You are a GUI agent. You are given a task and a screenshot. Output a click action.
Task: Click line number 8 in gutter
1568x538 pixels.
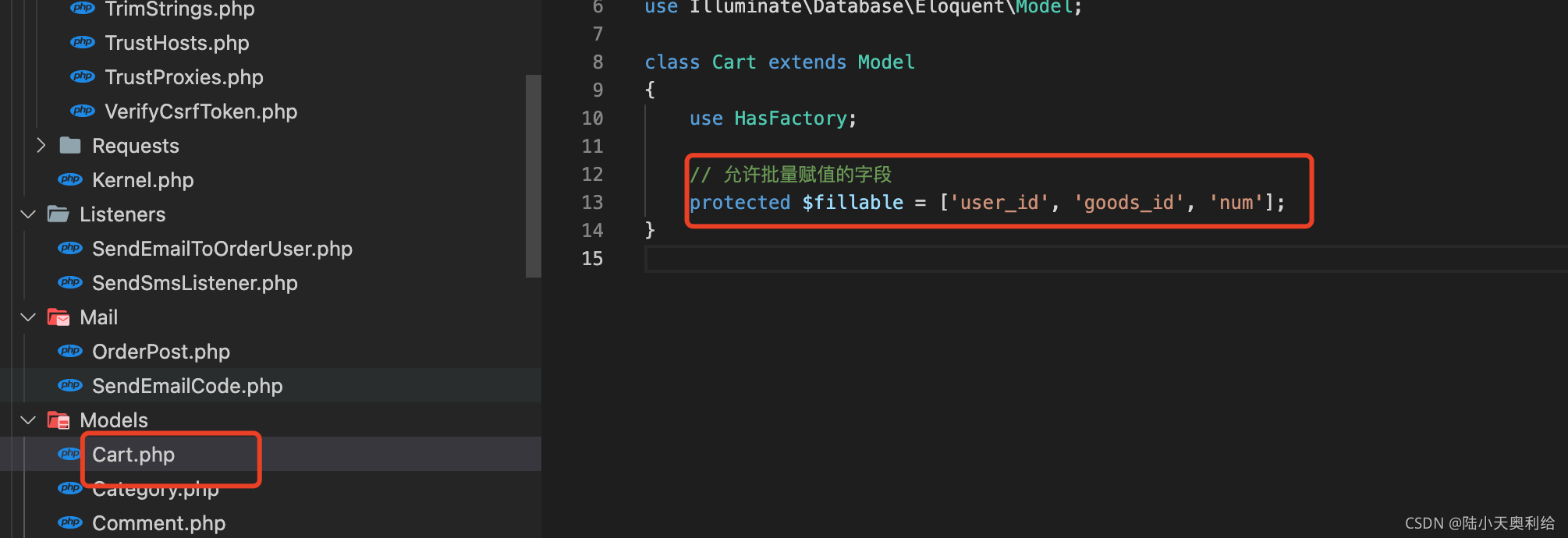tap(598, 62)
